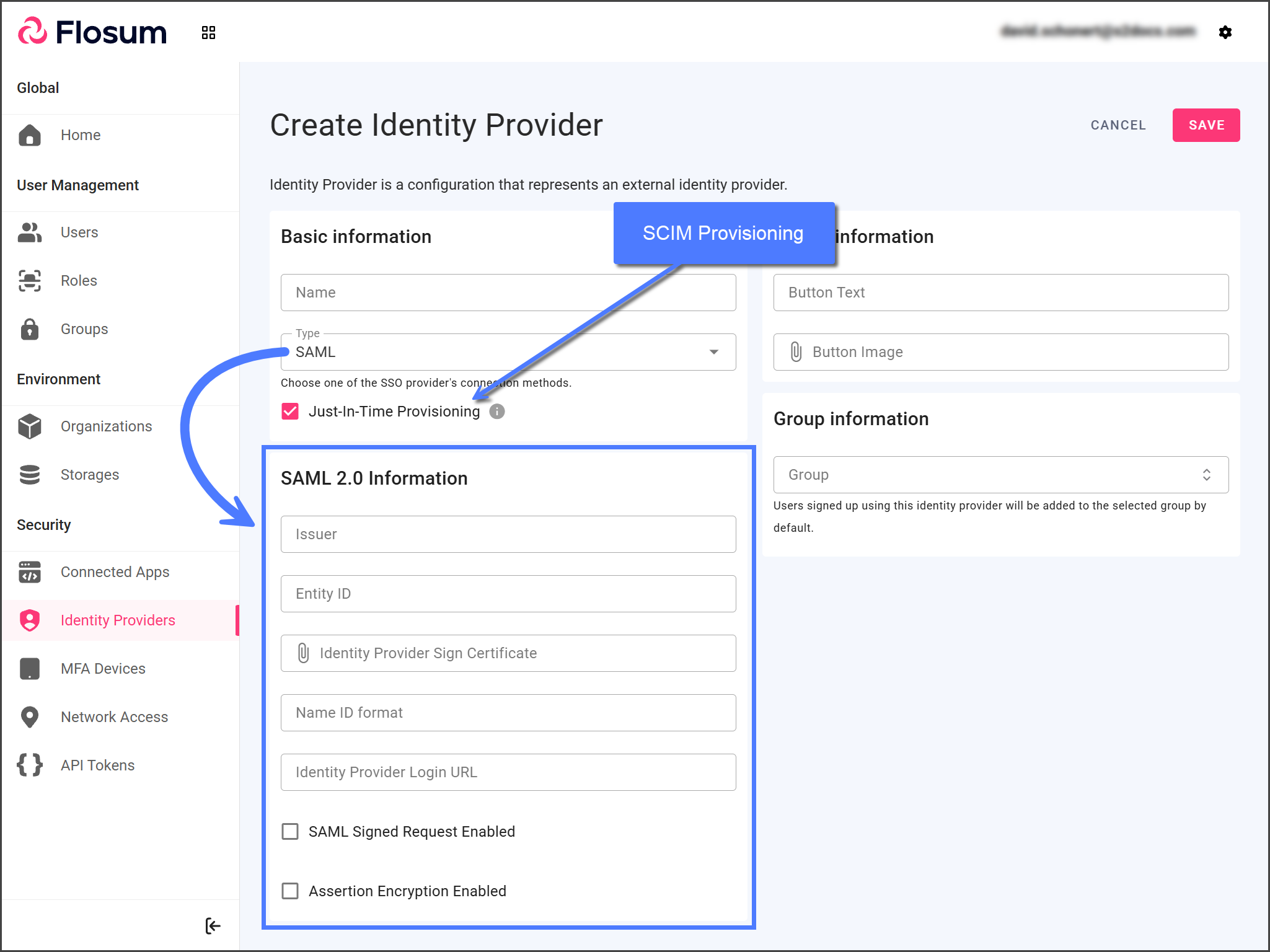Open Connected Apps menu item
The height and width of the screenshot is (952, 1270).
(115, 572)
